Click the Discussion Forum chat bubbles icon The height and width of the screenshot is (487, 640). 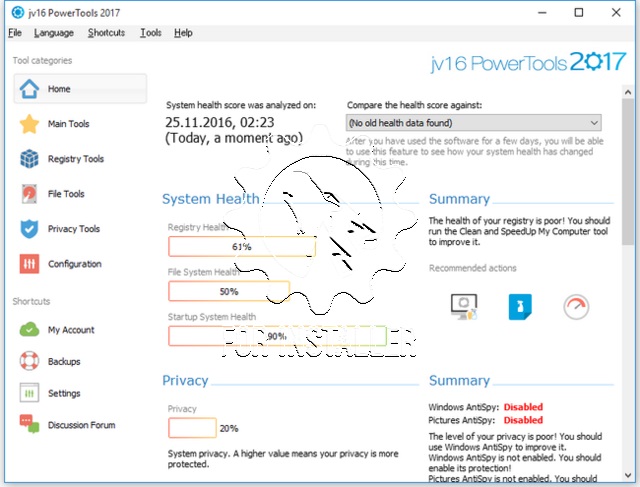(x=29, y=424)
